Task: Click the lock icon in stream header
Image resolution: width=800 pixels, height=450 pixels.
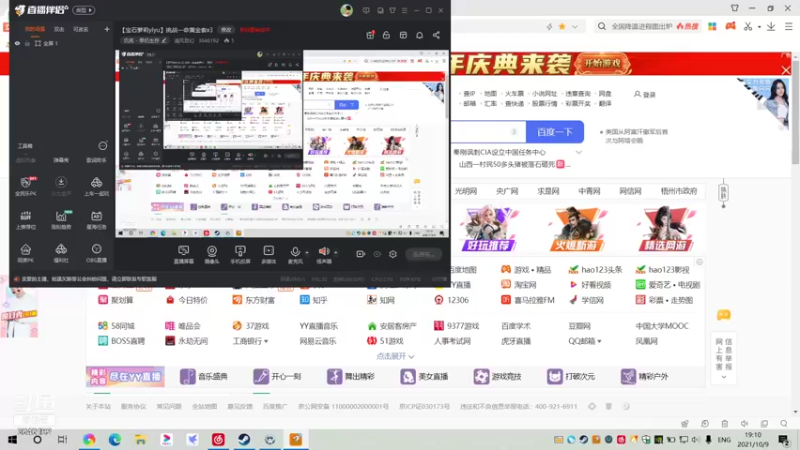Action: [386, 35]
